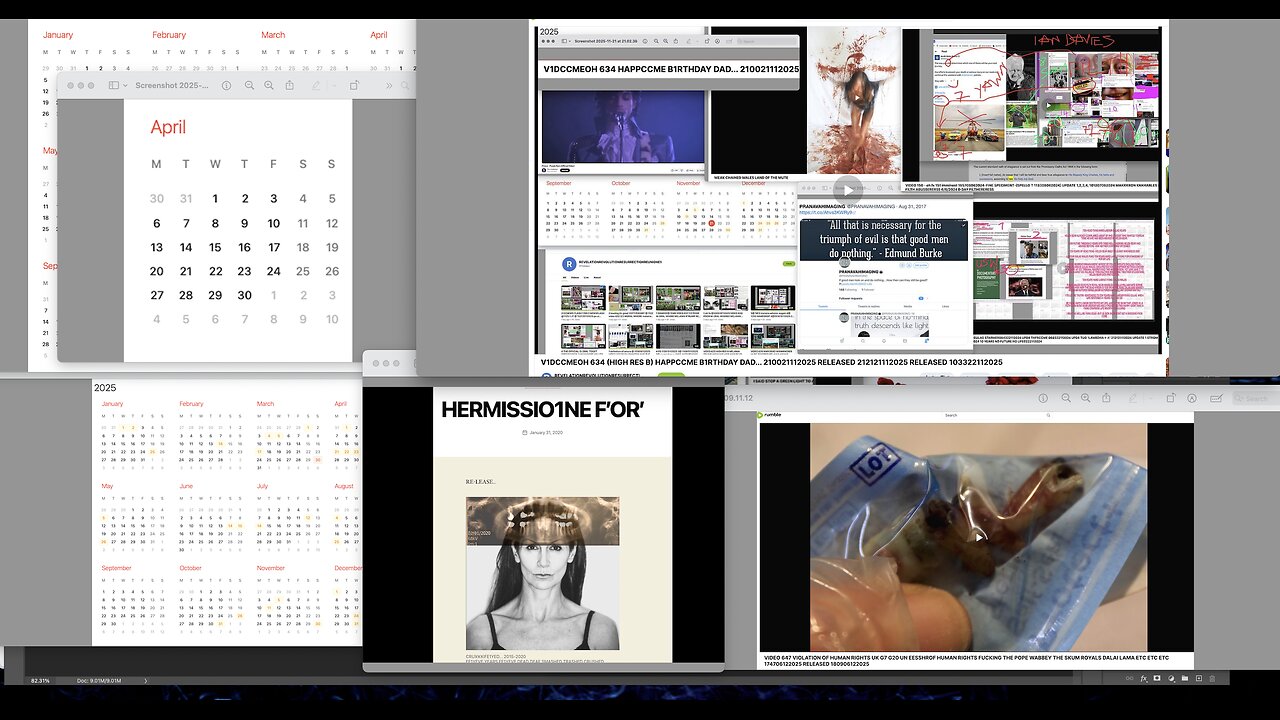Click the blue 'R' channel avatar

coord(569,264)
